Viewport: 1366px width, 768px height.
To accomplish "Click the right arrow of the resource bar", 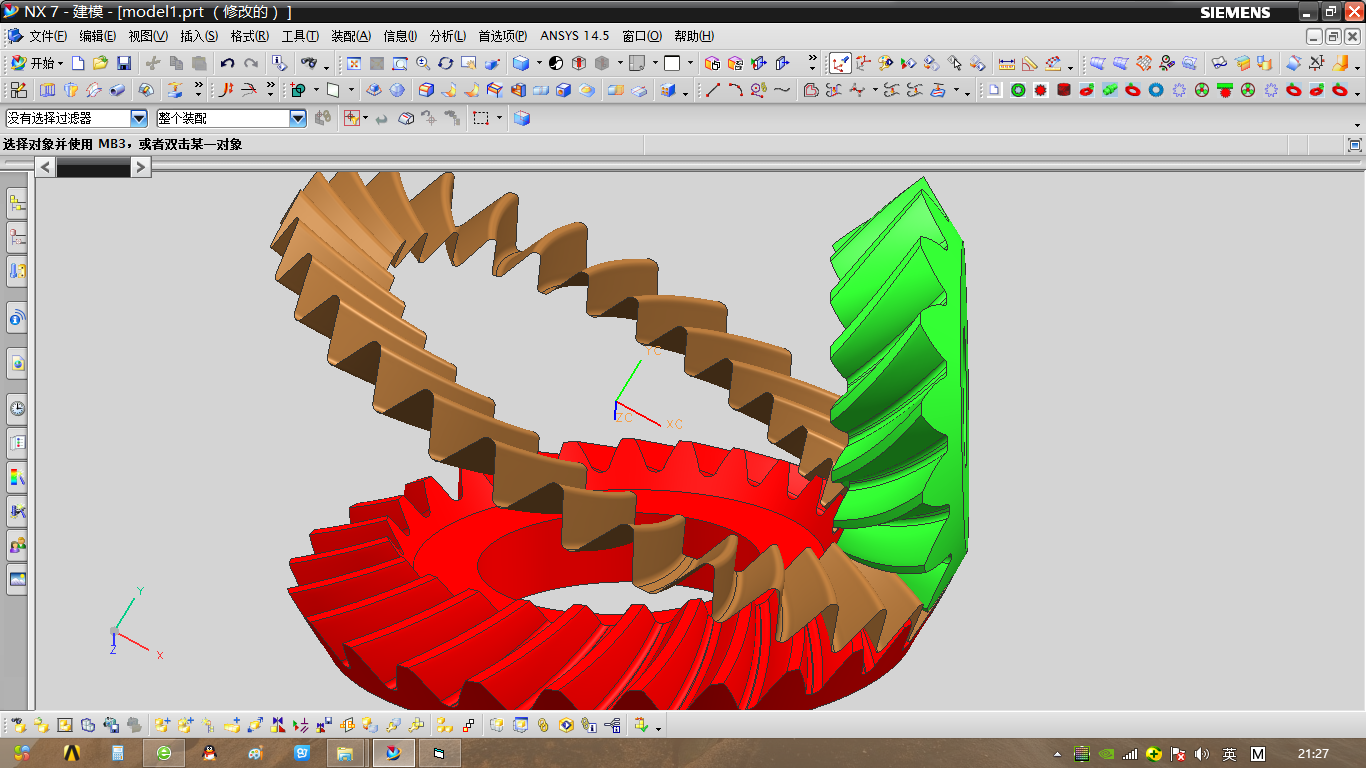I will [141, 167].
